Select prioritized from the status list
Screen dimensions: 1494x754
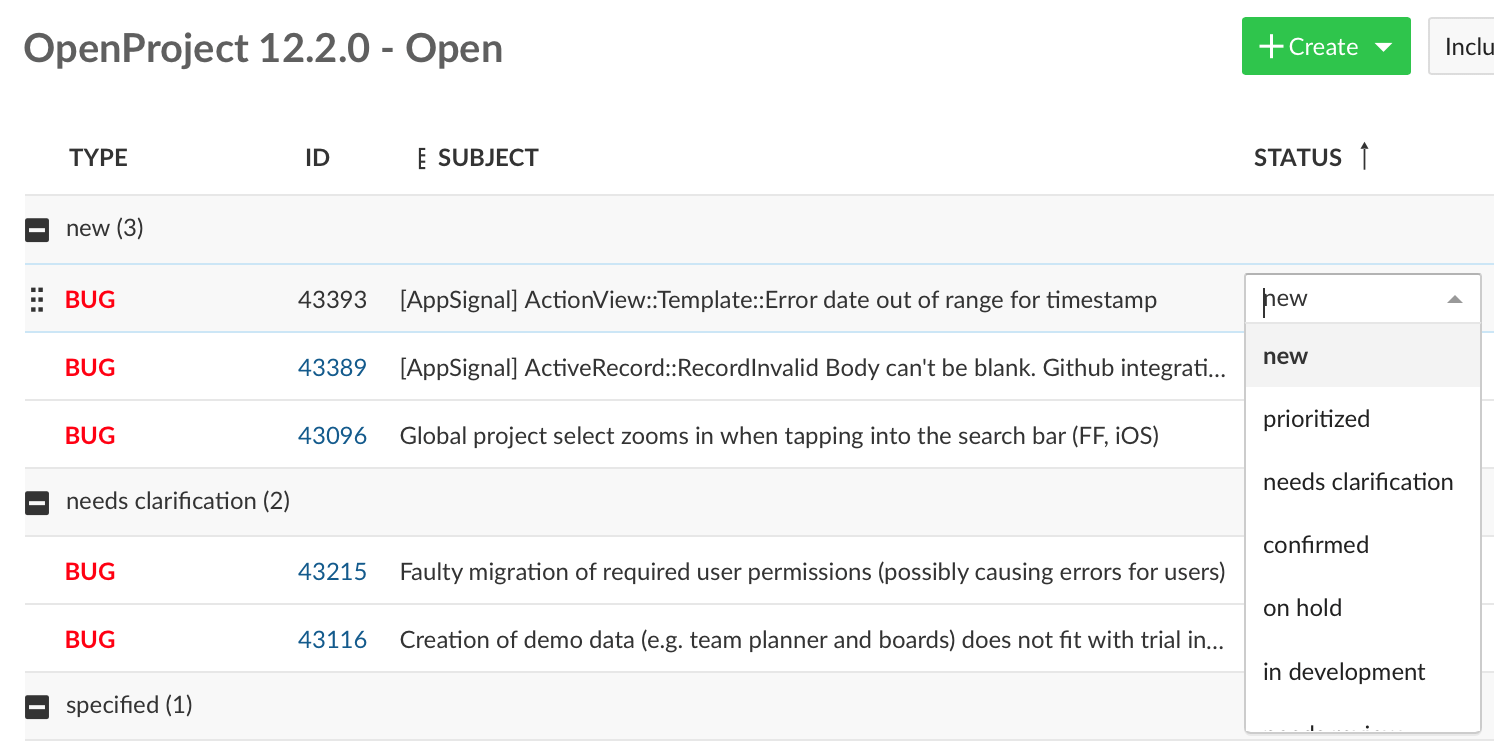tap(1315, 418)
